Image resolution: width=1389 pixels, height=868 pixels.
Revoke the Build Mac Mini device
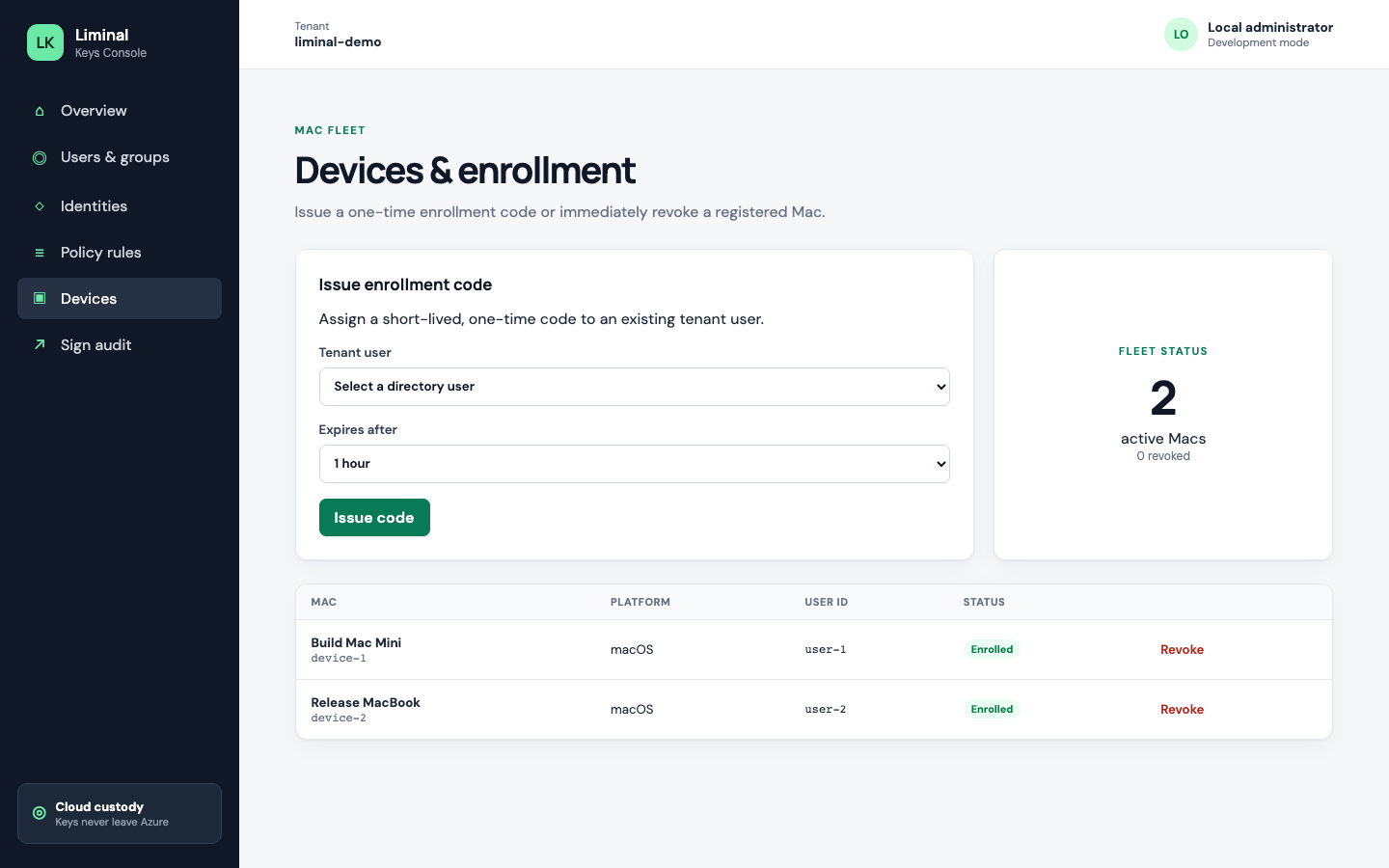tap(1182, 650)
